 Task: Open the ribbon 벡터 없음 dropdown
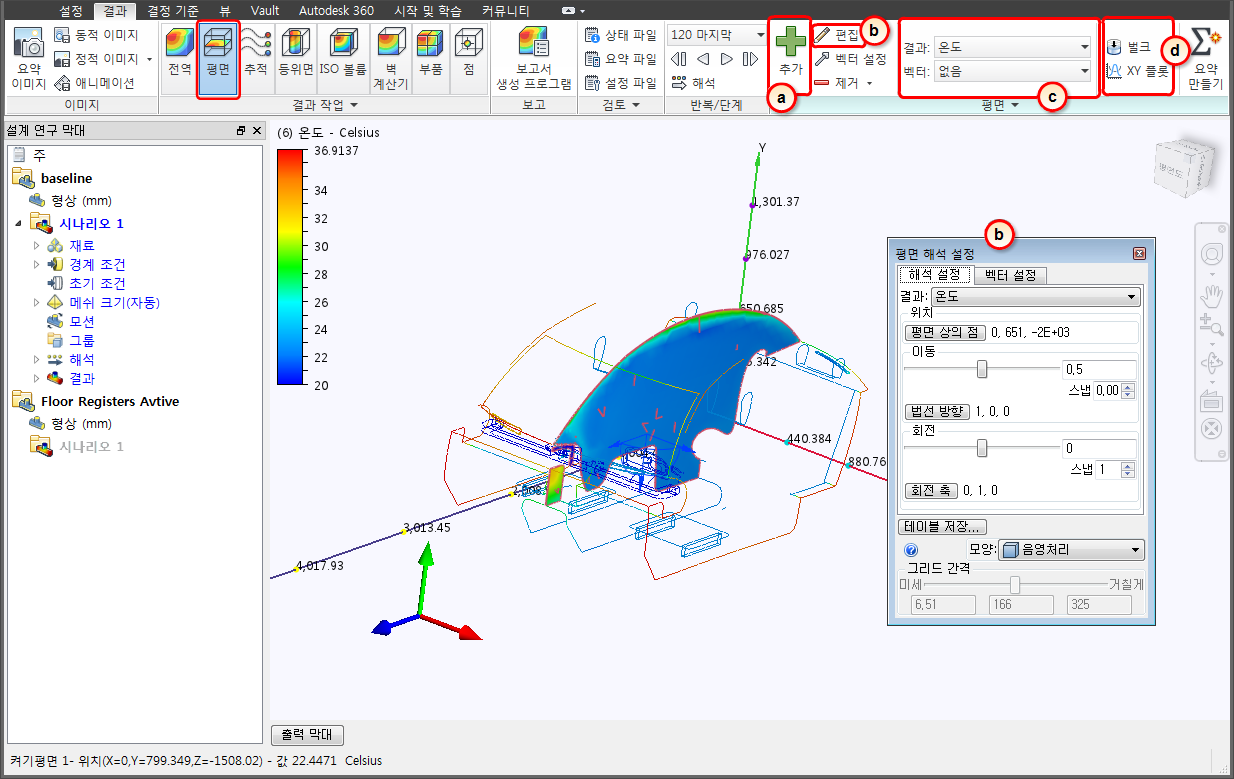(x=1011, y=71)
